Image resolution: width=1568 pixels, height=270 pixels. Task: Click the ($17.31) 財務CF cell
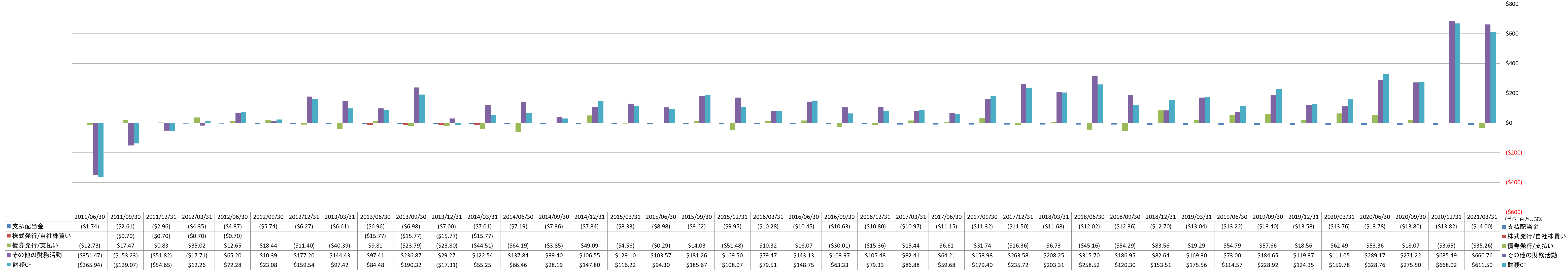(x=446, y=265)
